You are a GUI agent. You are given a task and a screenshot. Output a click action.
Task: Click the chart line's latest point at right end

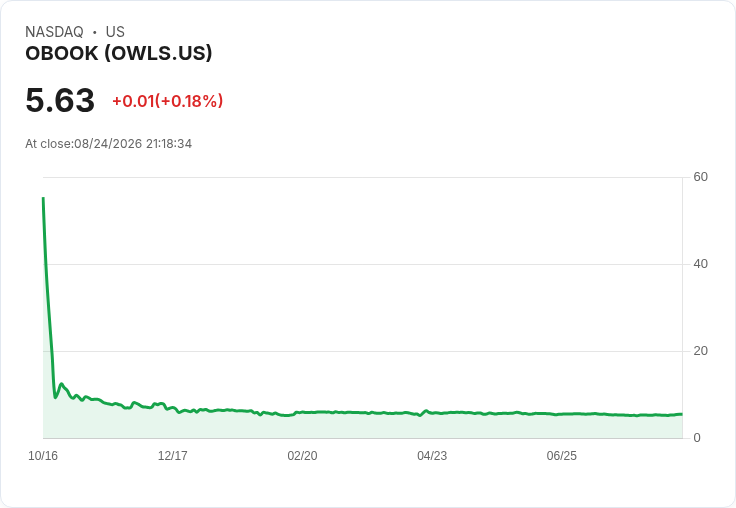point(682,414)
